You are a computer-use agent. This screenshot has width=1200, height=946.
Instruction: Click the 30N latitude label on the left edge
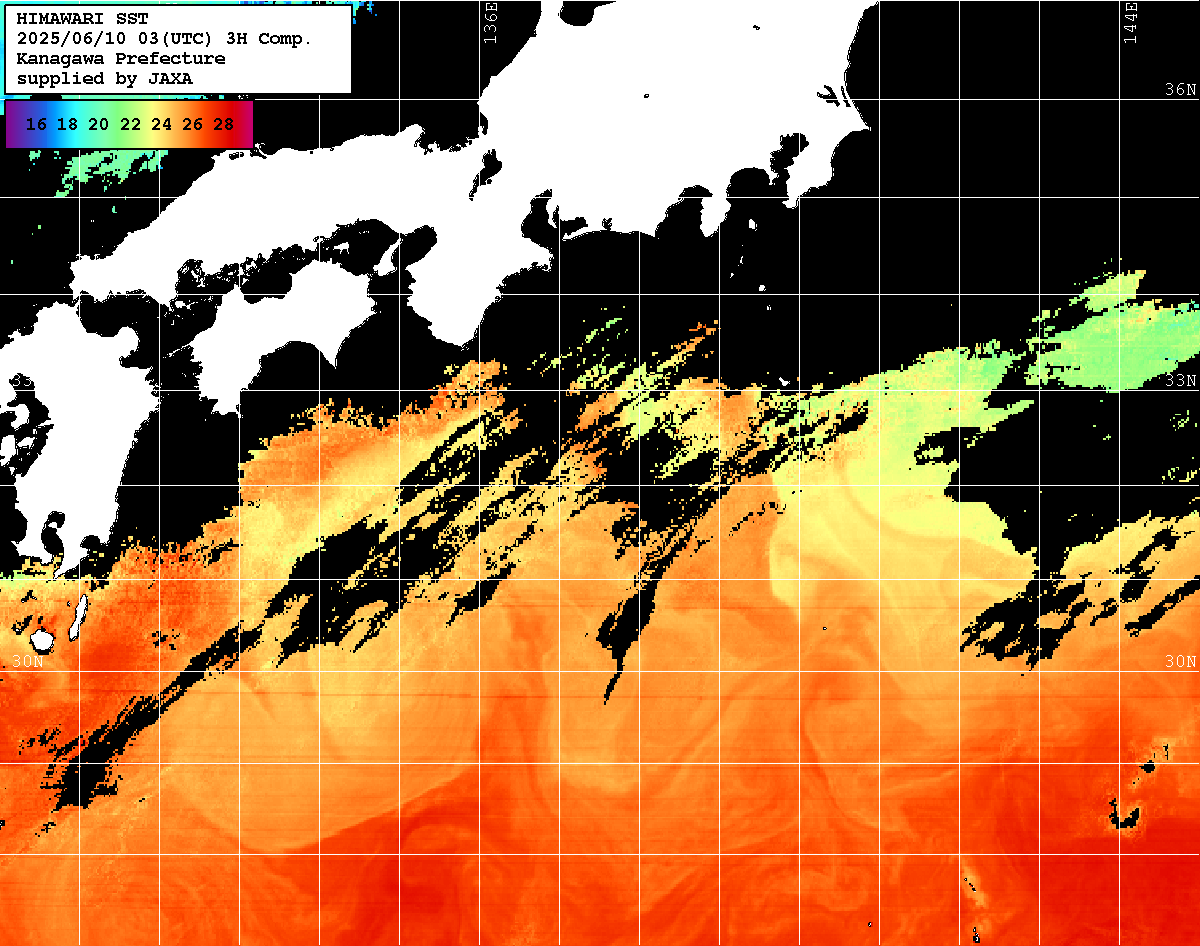click(27, 661)
